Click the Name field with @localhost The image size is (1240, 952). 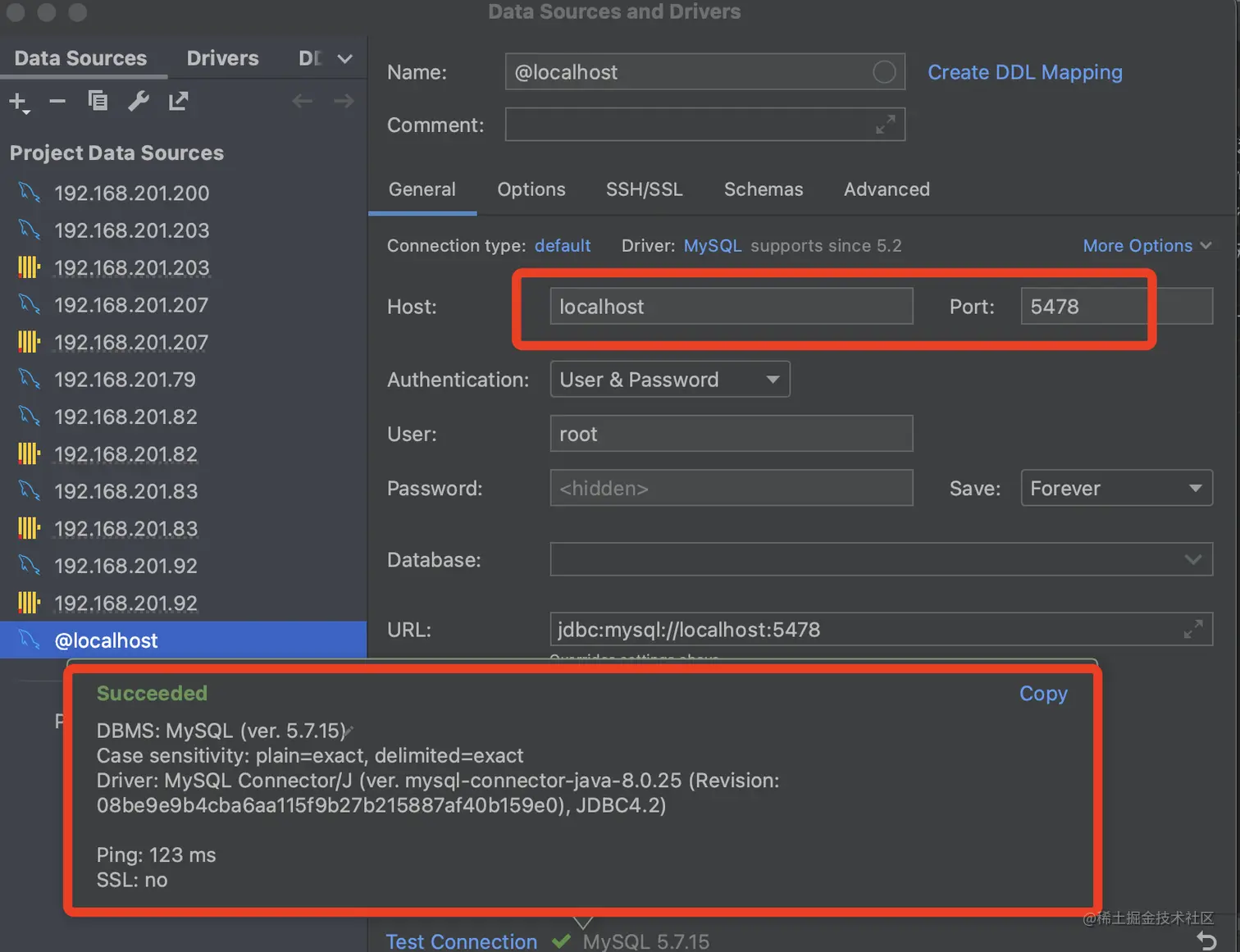pos(705,72)
